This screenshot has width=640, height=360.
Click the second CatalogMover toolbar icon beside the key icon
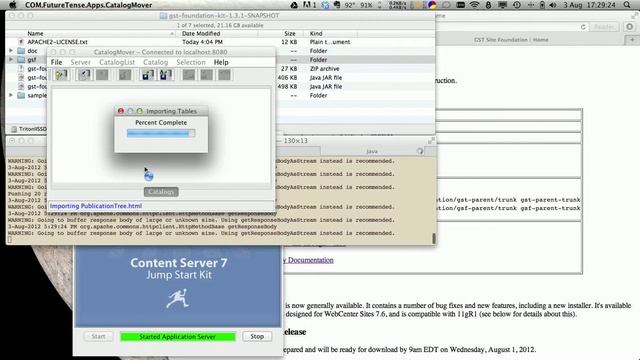(x=84, y=75)
